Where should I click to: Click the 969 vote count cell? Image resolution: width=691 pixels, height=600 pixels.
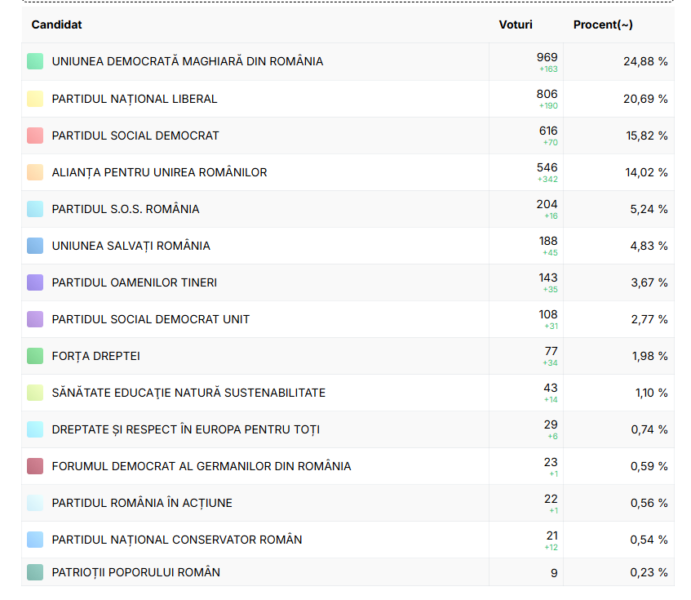[x=547, y=58]
